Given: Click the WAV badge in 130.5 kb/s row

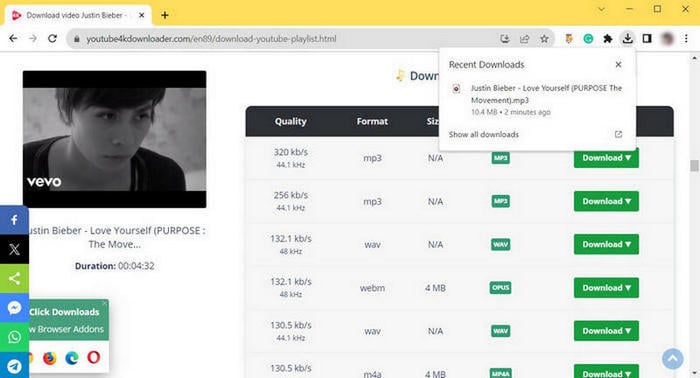Looking at the screenshot, I should (x=500, y=331).
